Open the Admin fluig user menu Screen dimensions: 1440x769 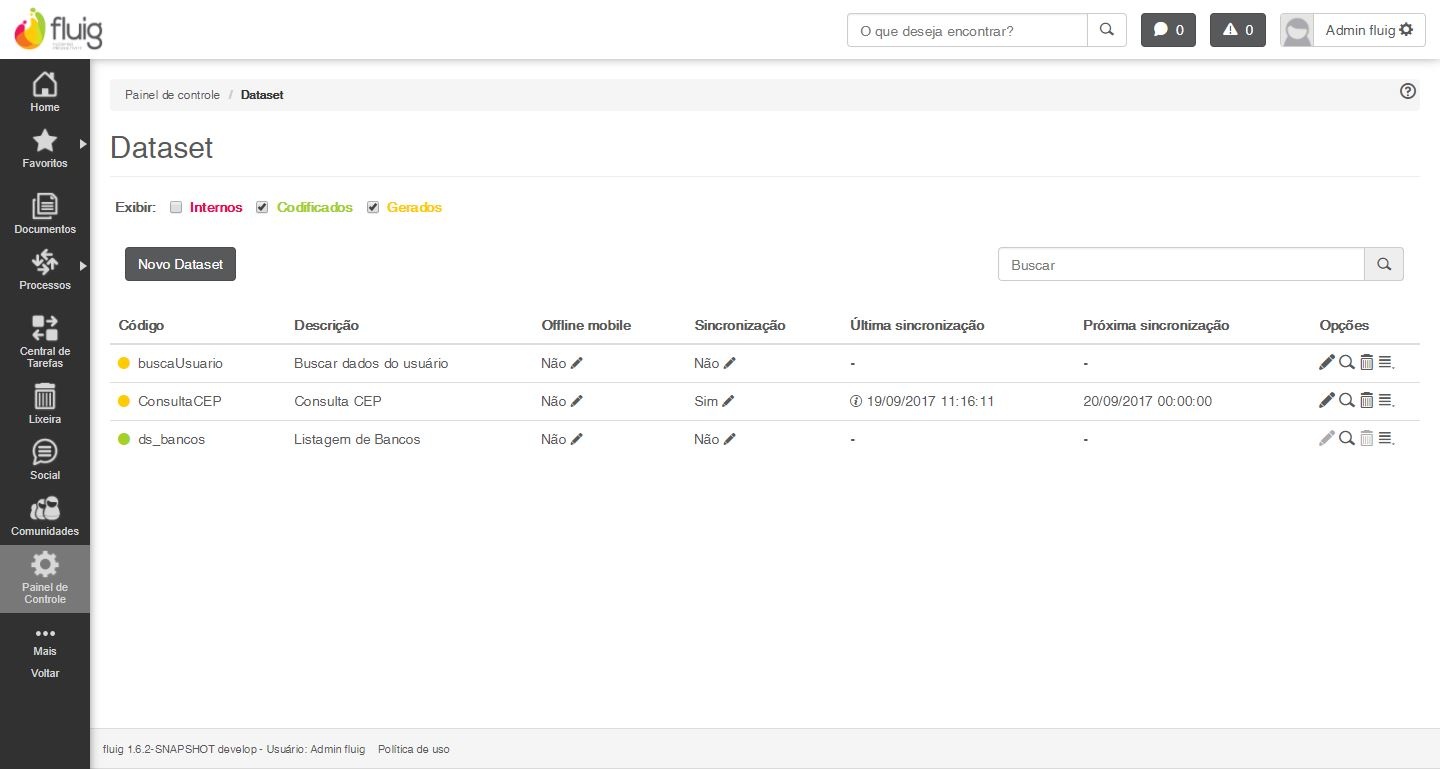(1368, 30)
